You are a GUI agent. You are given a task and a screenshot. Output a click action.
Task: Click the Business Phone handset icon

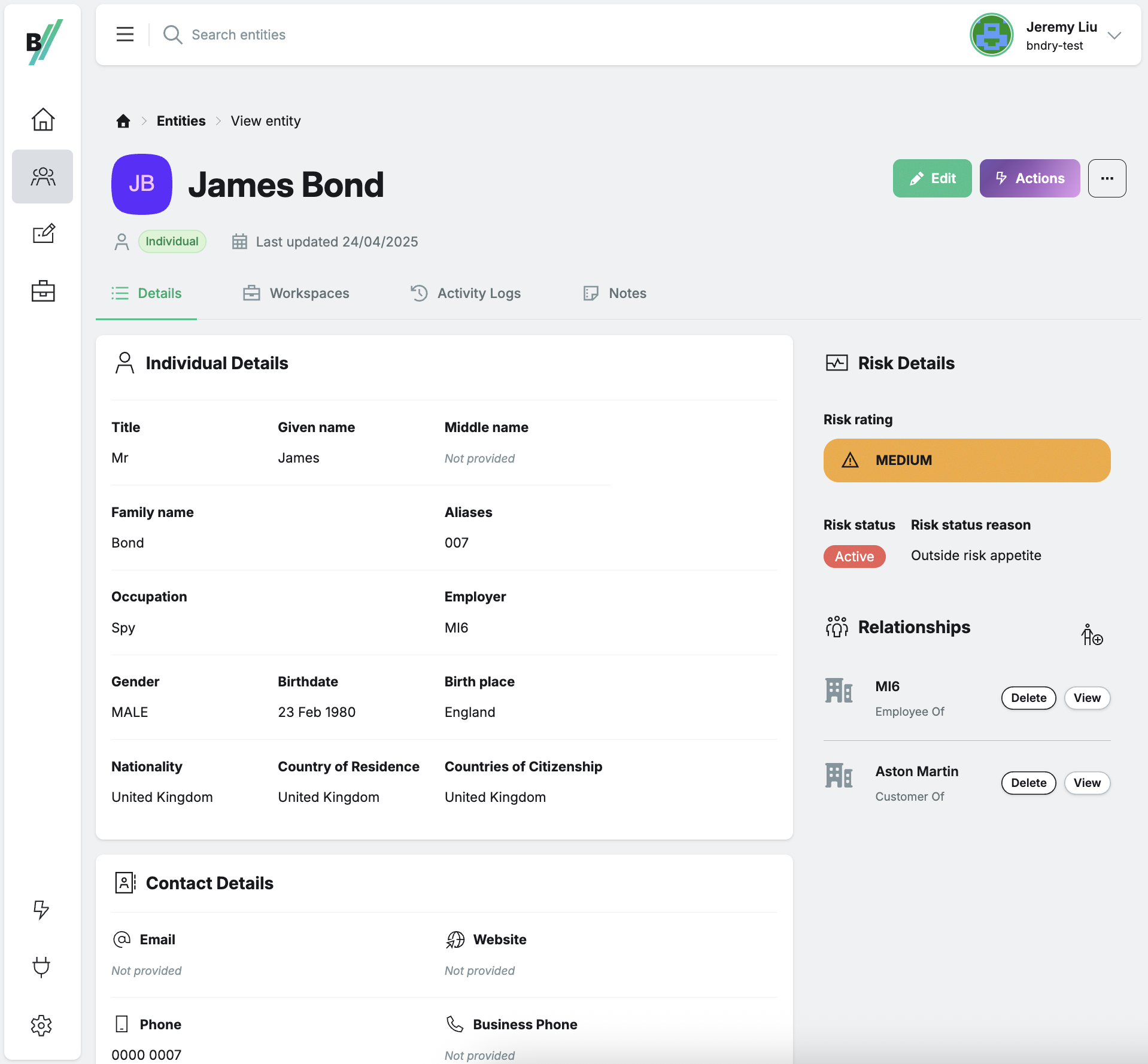click(x=455, y=1025)
